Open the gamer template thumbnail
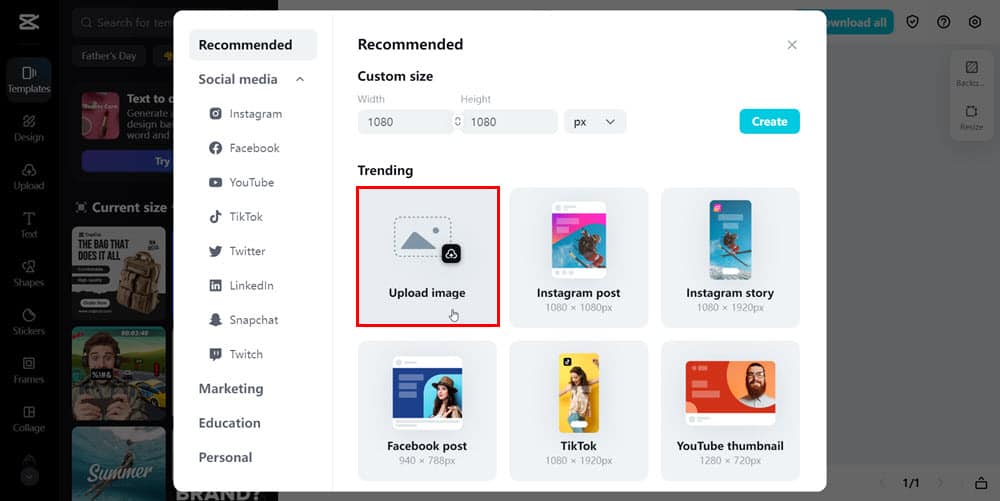This screenshot has width=1000, height=501. (x=119, y=374)
